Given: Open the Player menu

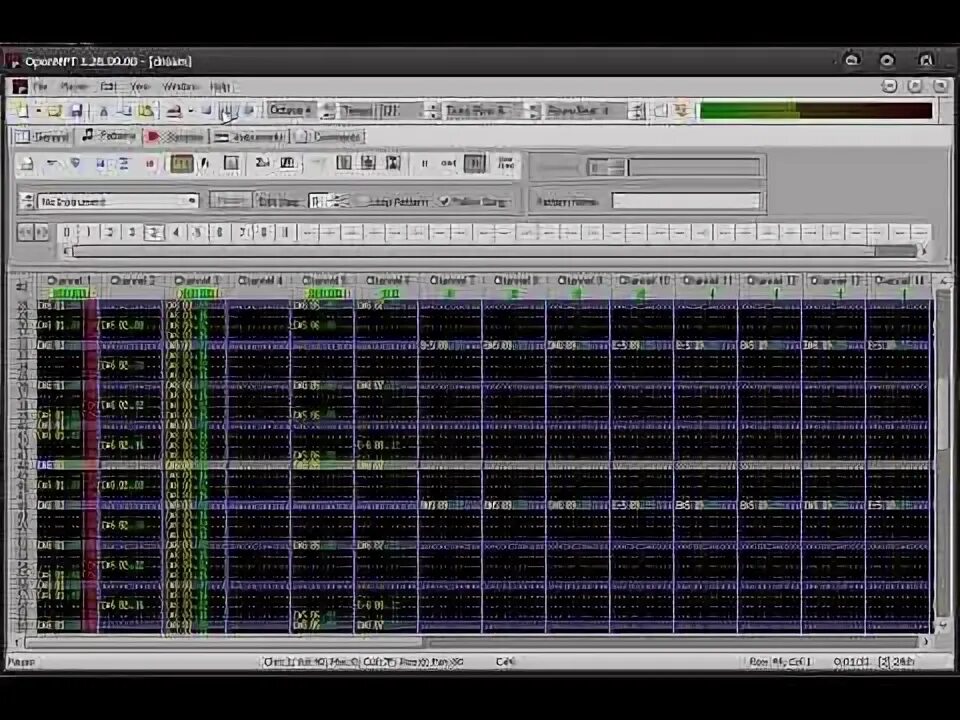Looking at the screenshot, I should click(75, 88).
